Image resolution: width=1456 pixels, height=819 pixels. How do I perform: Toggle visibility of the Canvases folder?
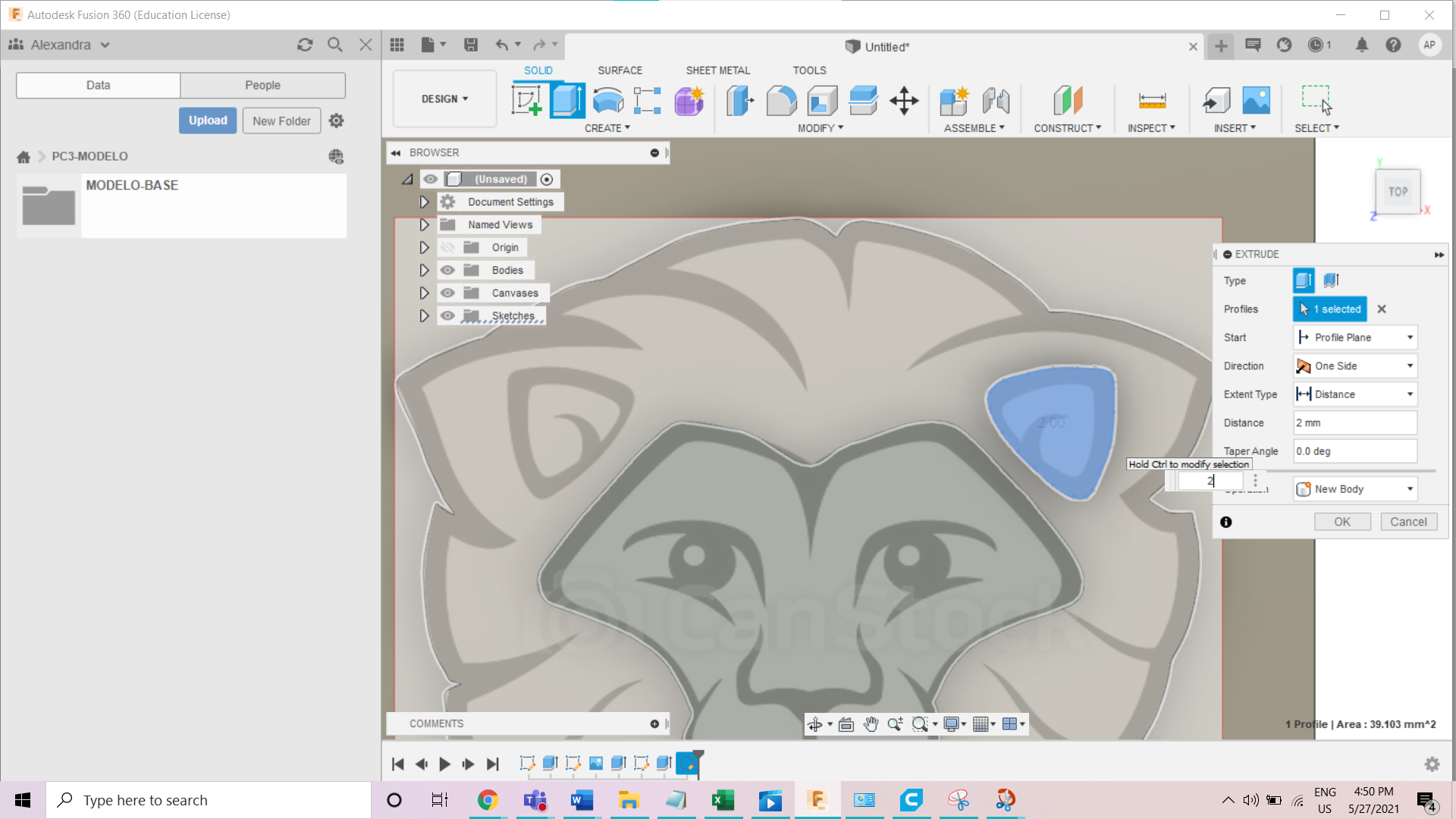(x=447, y=293)
